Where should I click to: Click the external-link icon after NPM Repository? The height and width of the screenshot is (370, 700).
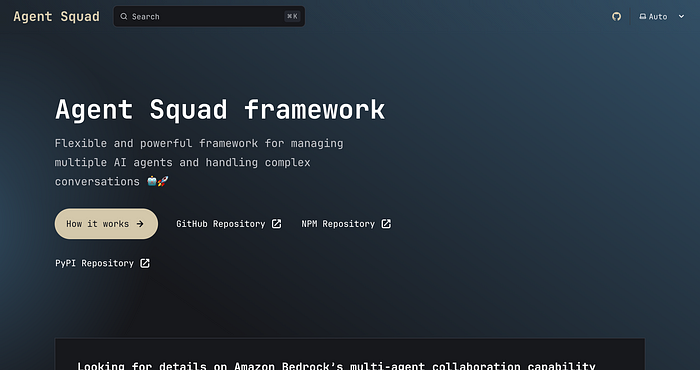[x=386, y=224]
